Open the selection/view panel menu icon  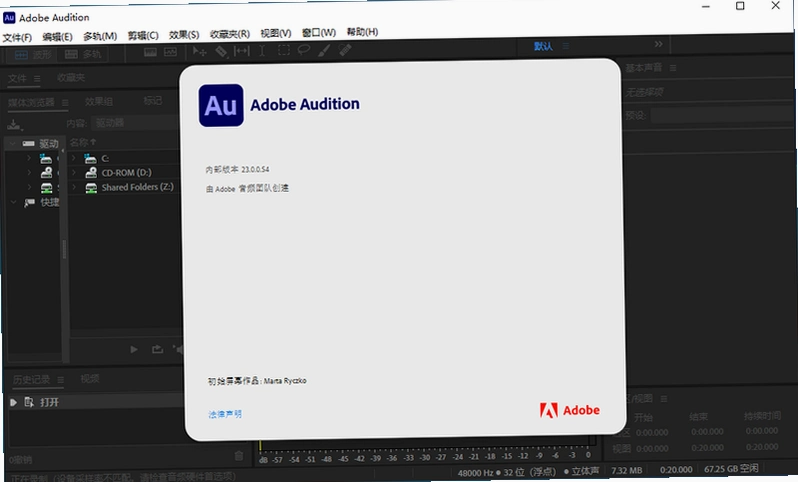(664, 399)
